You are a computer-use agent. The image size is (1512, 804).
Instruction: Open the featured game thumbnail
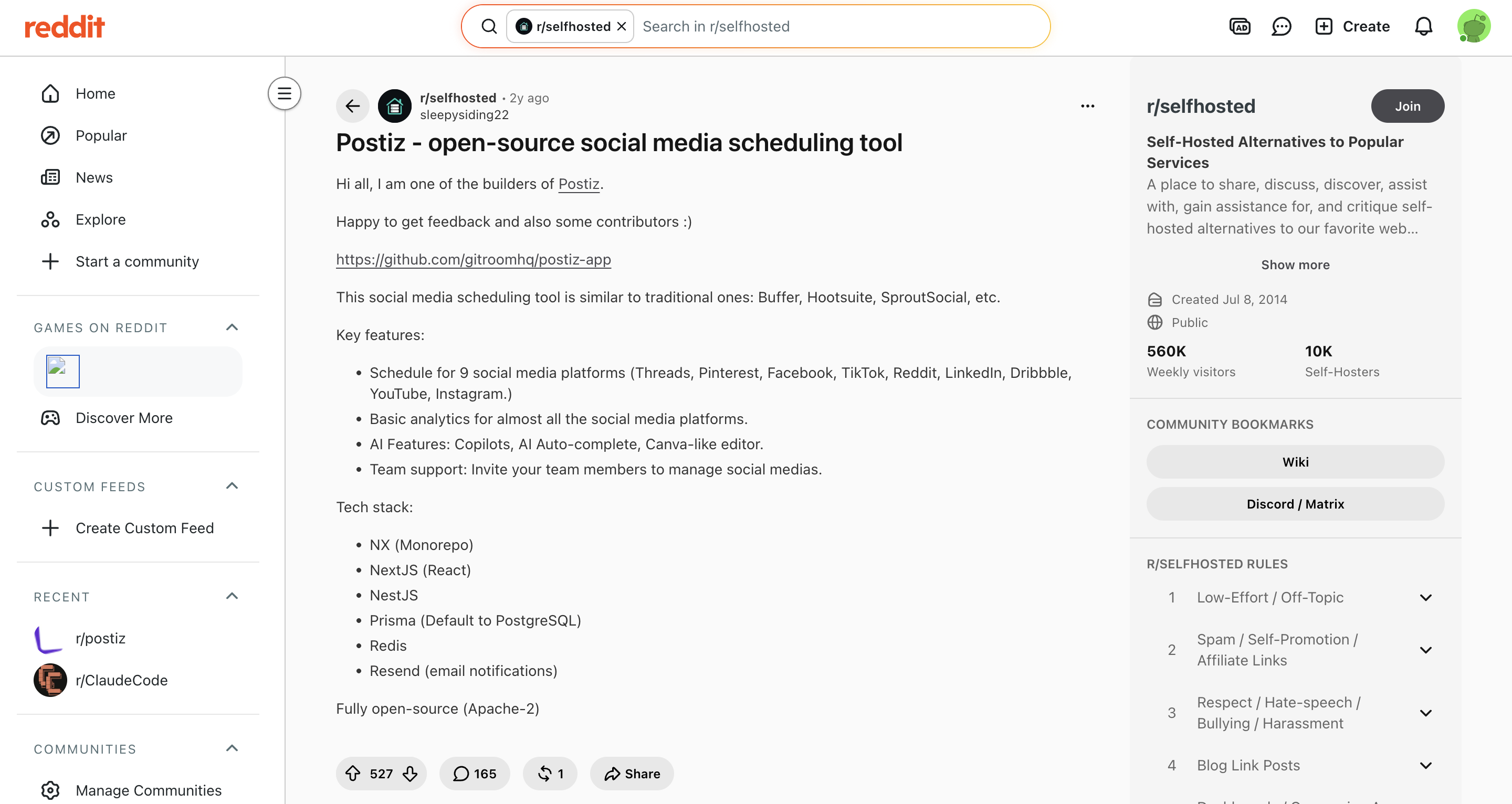coord(63,372)
